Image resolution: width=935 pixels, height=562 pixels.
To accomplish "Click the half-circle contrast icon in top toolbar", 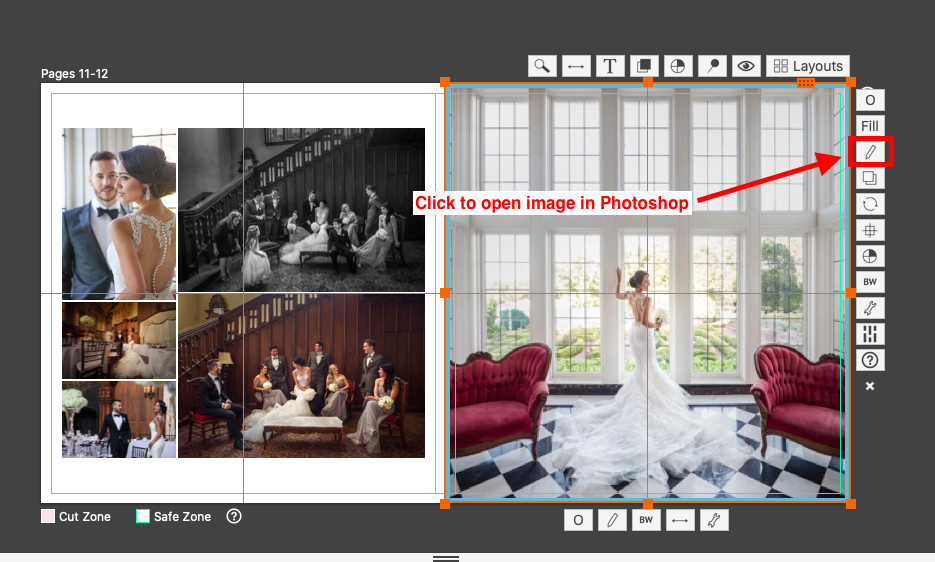I will 678,66.
